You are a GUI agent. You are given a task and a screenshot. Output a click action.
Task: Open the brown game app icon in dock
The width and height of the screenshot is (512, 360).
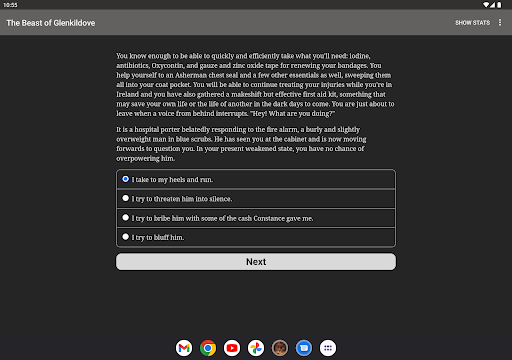(x=280, y=348)
